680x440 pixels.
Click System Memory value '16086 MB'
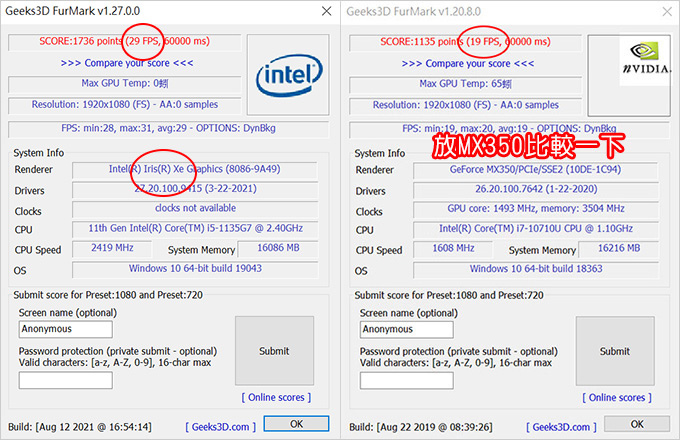(278, 248)
